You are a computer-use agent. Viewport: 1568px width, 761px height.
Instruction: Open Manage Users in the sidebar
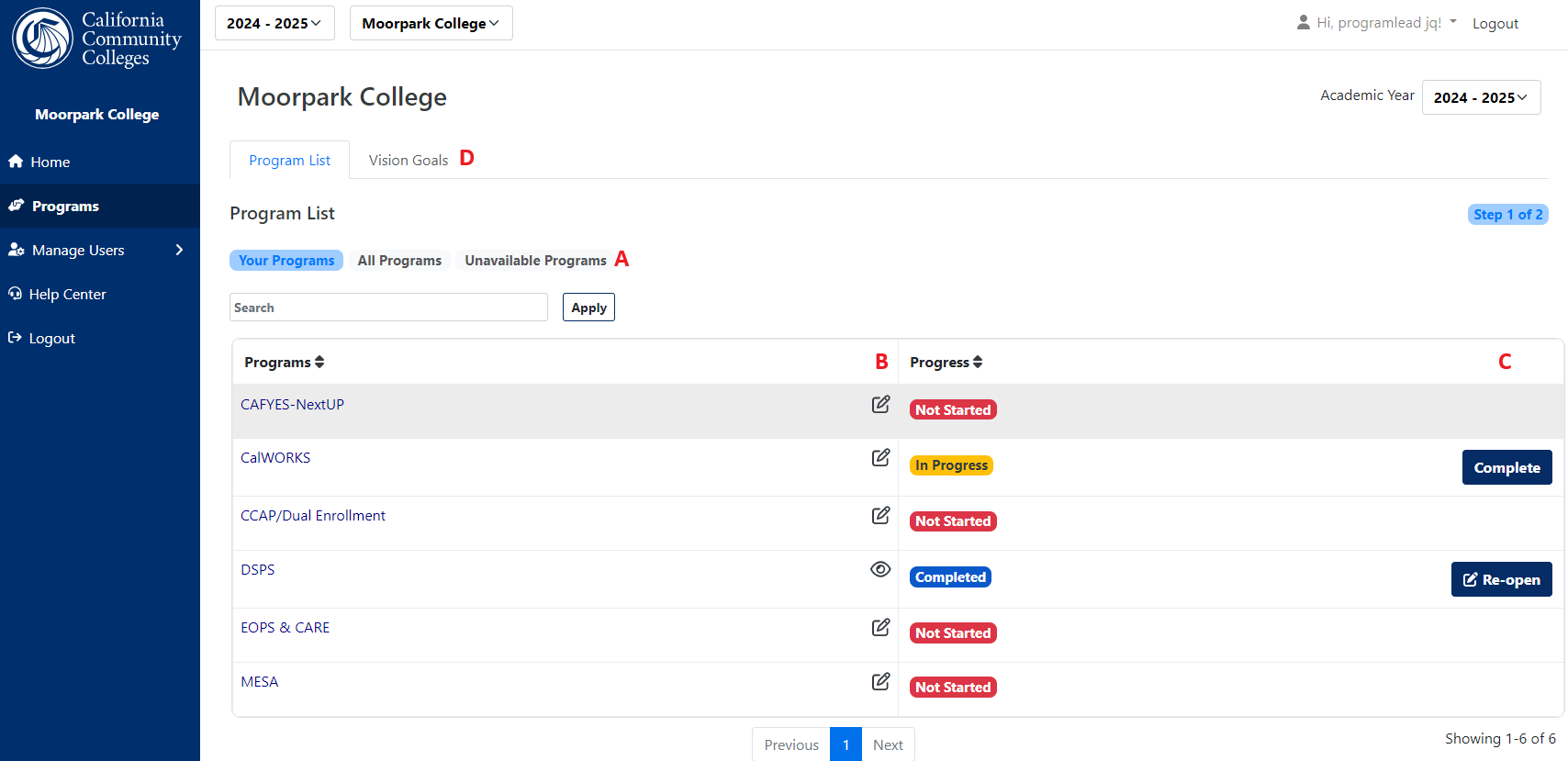[x=100, y=250]
